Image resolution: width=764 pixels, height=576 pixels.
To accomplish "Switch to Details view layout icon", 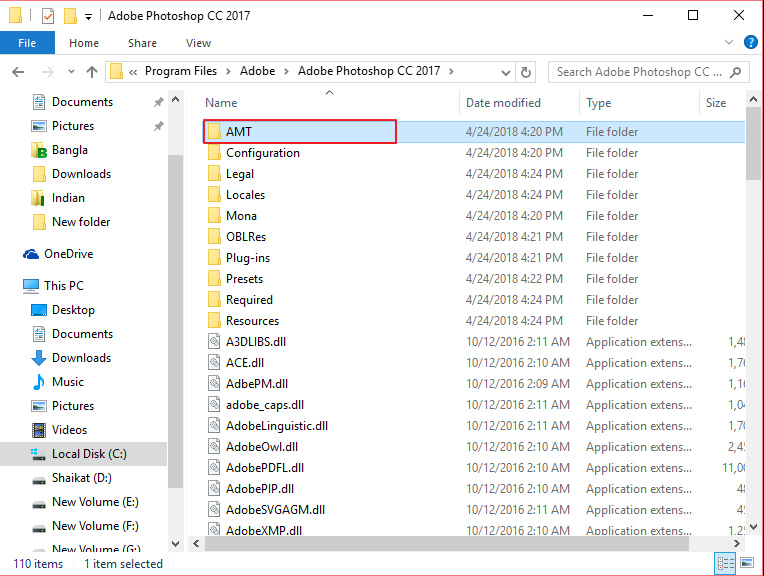I will 725,564.
